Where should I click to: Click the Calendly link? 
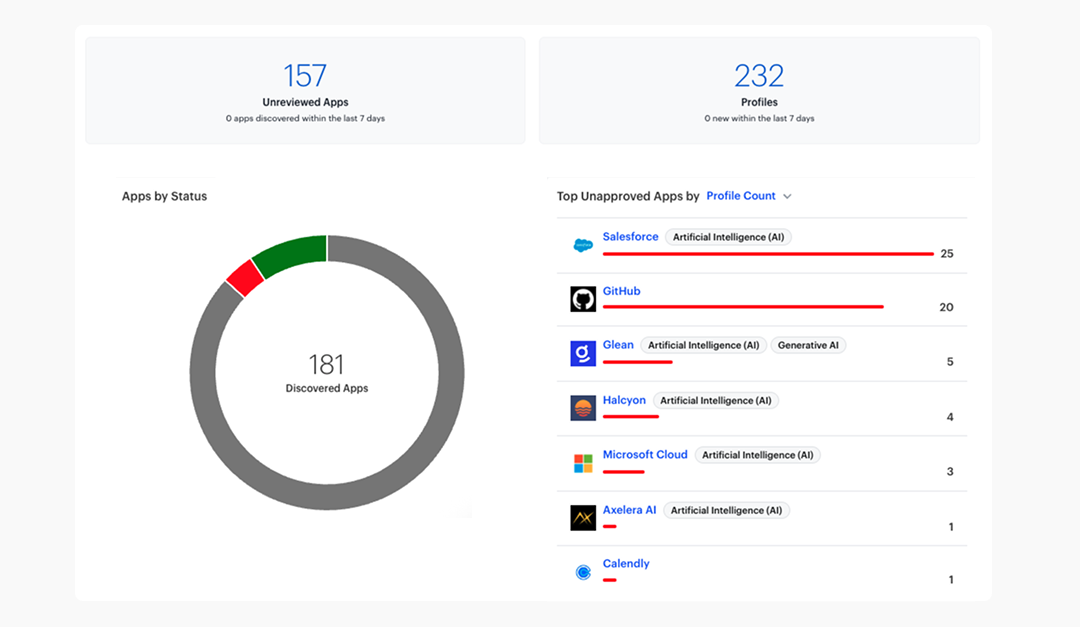625,563
